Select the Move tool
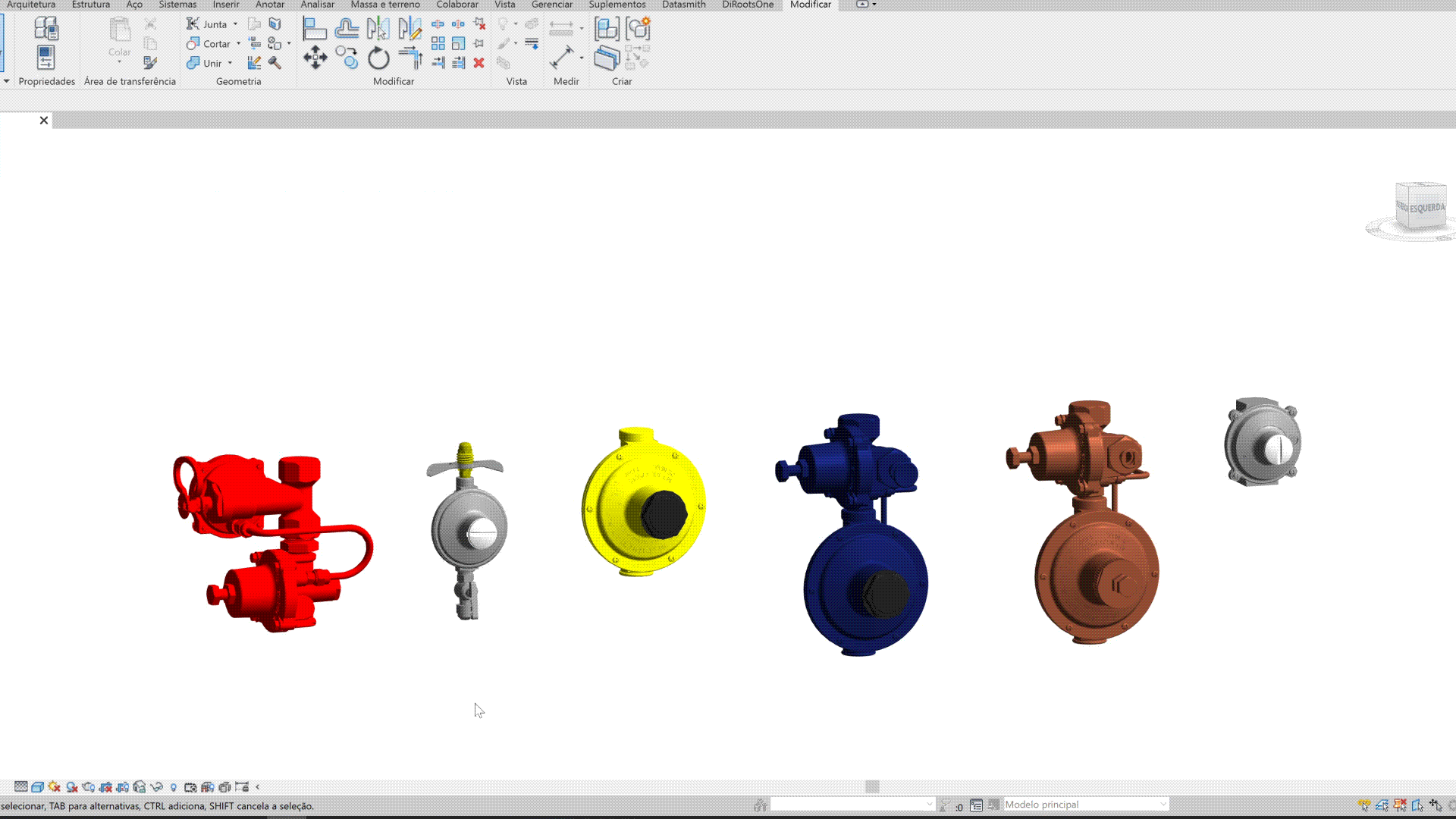1456x819 pixels. point(315,58)
